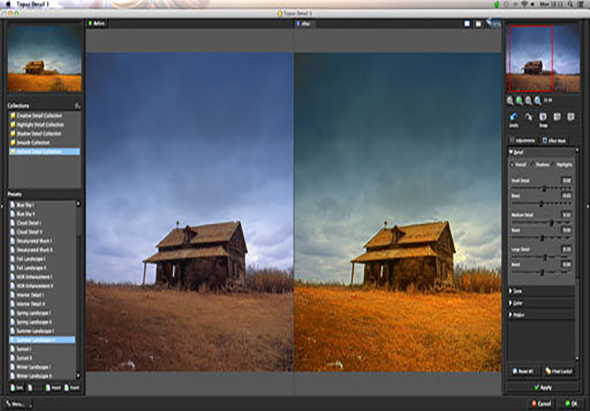Click the Cancel button

pos(541,404)
